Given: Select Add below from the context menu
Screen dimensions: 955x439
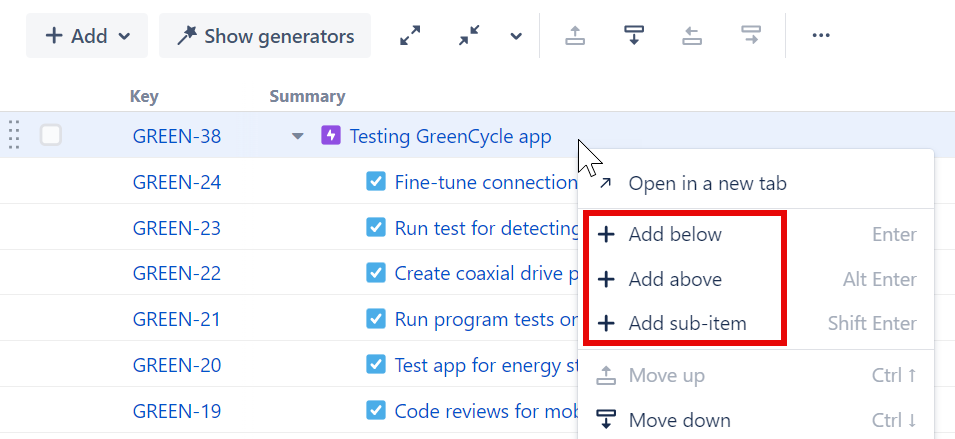Looking at the screenshot, I should click(675, 235).
